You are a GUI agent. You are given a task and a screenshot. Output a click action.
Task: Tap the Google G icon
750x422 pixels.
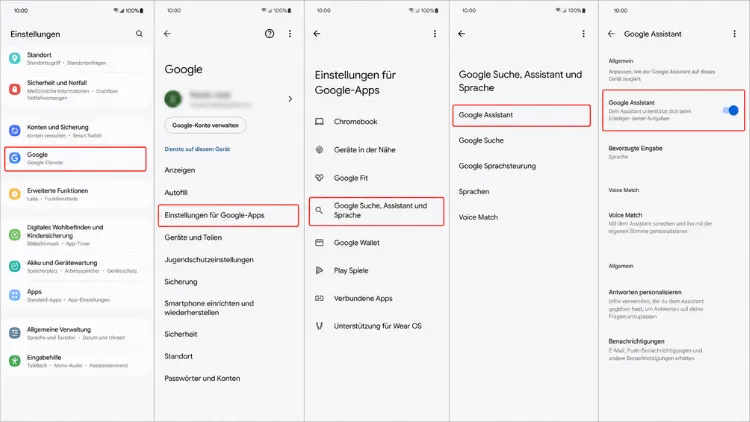tap(15, 158)
